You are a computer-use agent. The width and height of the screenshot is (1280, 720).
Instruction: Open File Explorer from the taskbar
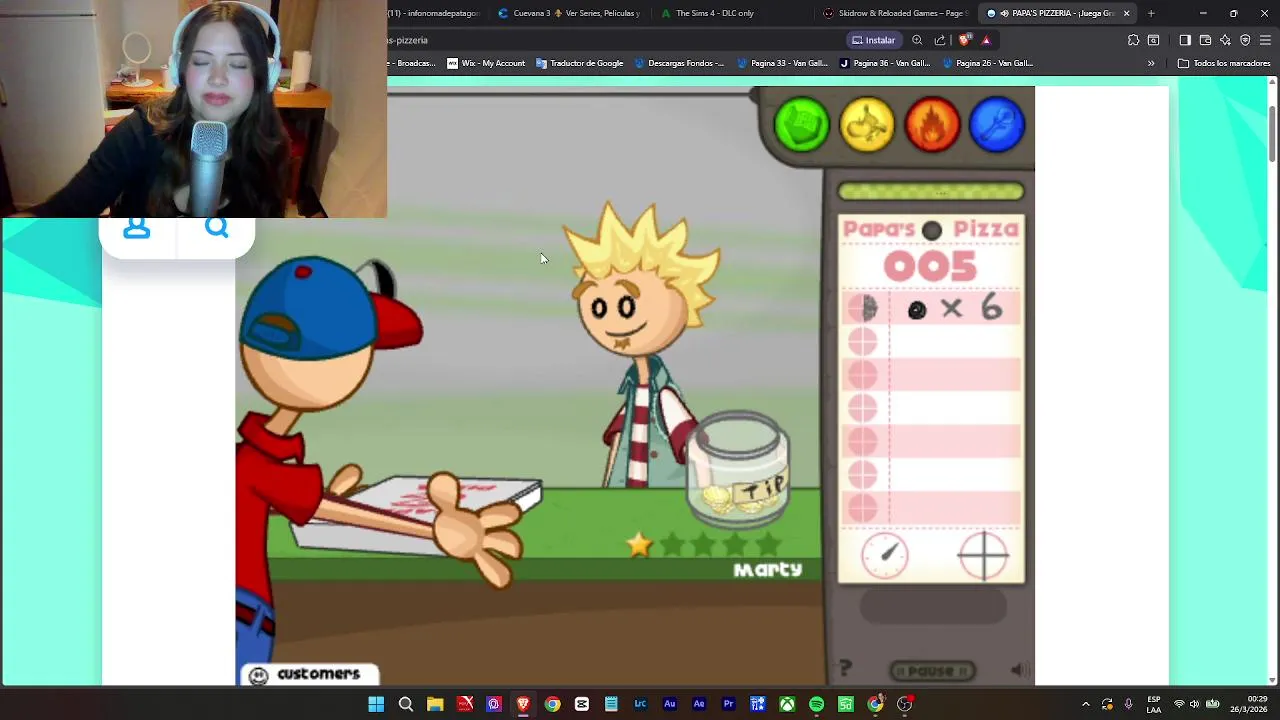pos(435,704)
